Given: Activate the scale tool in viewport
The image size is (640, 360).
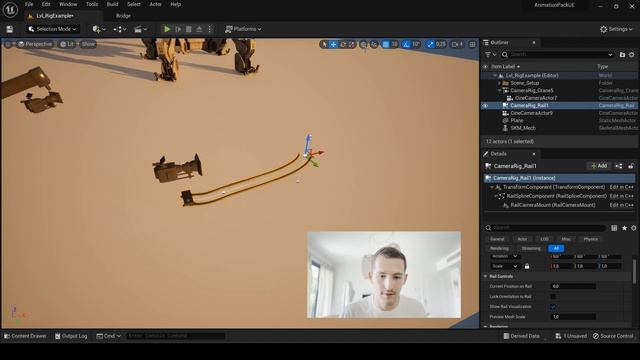Looking at the screenshot, I should (351, 44).
